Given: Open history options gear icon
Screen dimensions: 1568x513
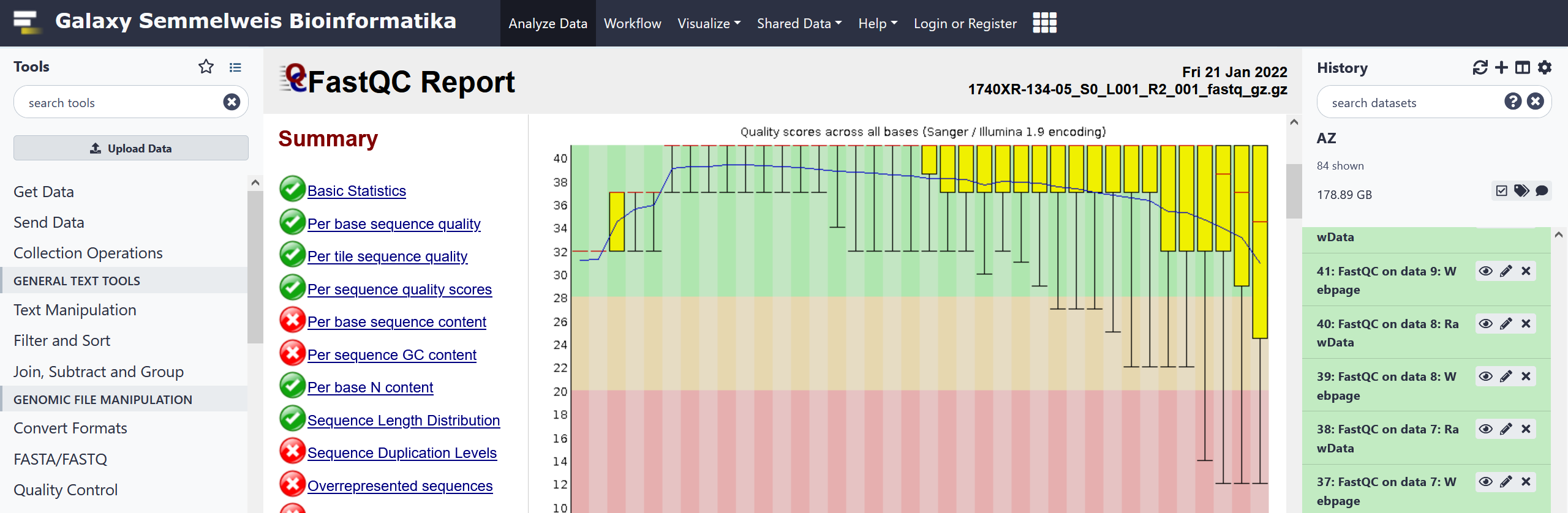Looking at the screenshot, I should click(x=1545, y=67).
